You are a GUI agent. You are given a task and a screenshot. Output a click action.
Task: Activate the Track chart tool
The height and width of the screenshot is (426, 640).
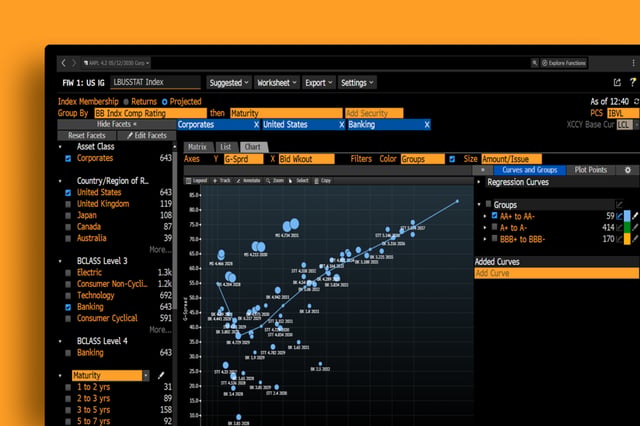(222, 181)
